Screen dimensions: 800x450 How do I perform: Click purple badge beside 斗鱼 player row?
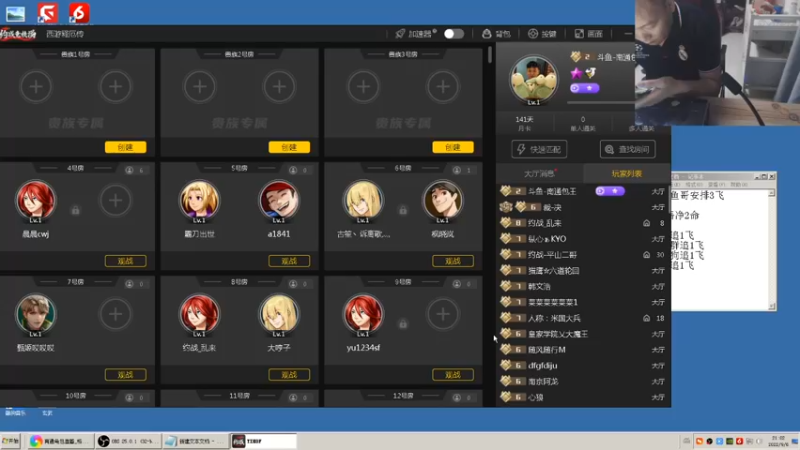[610, 191]
